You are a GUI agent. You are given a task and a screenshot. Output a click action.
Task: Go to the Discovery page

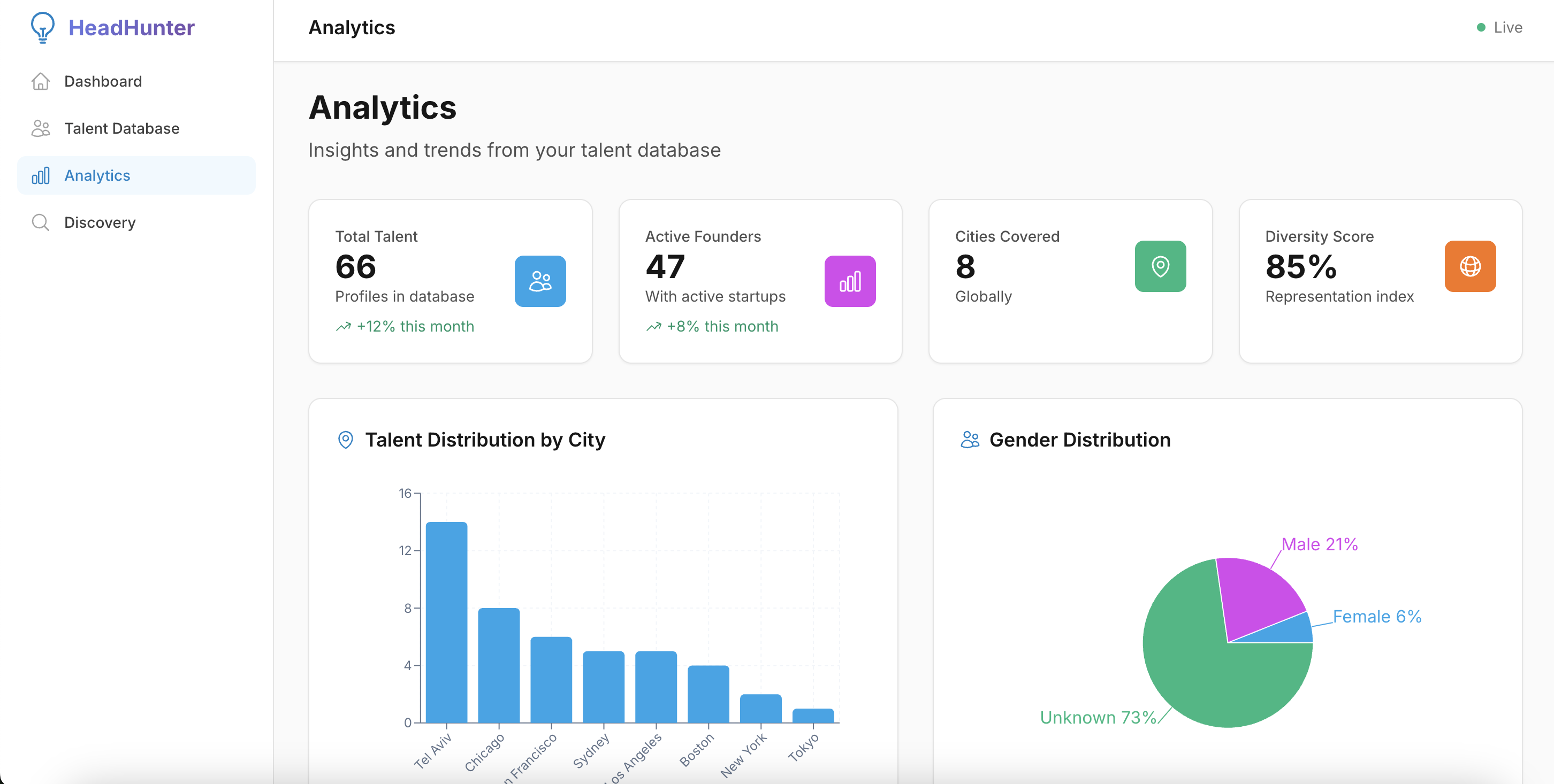tap(100, 222)
